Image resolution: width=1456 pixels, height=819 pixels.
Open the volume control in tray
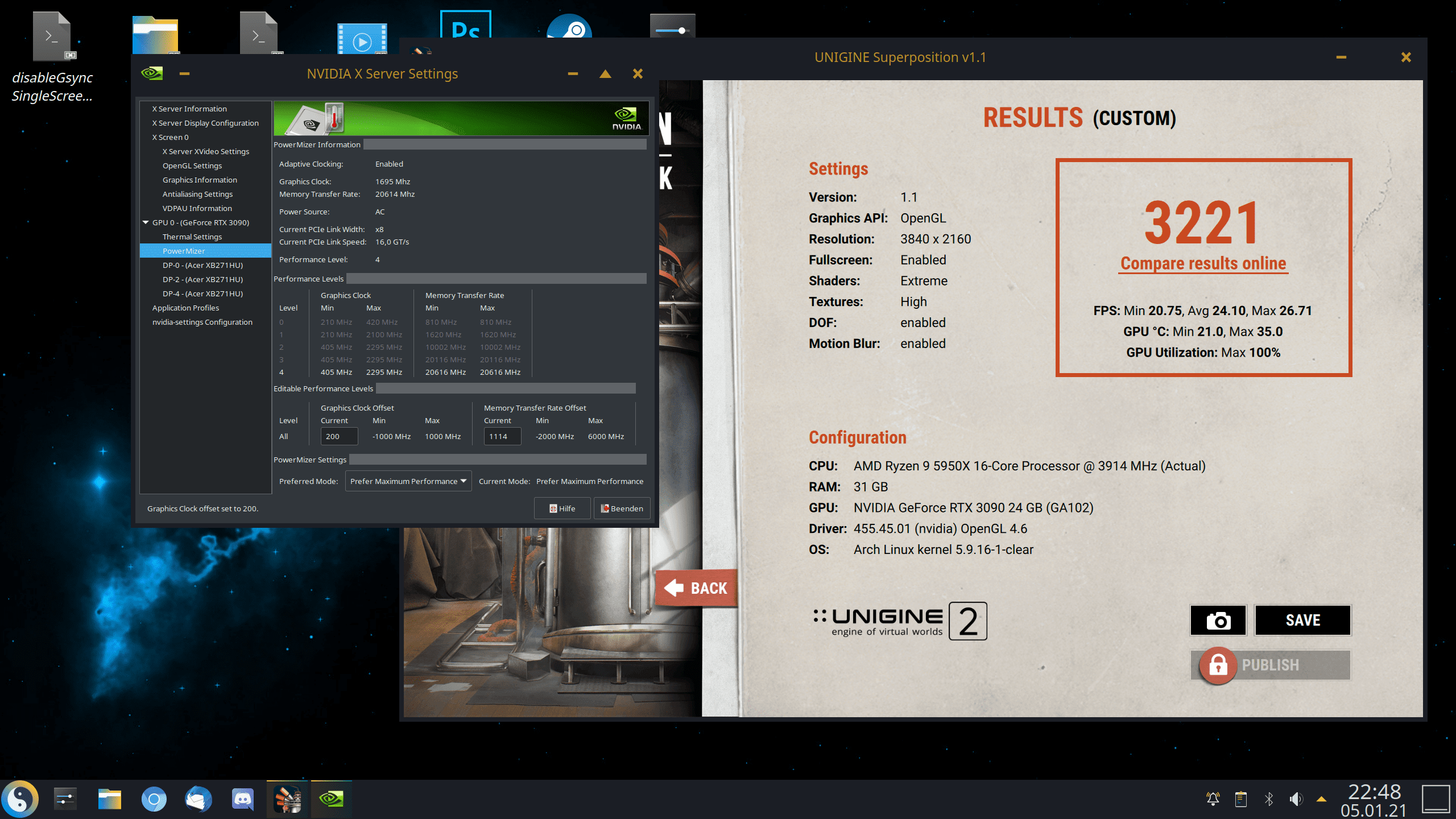[1296, 799]
